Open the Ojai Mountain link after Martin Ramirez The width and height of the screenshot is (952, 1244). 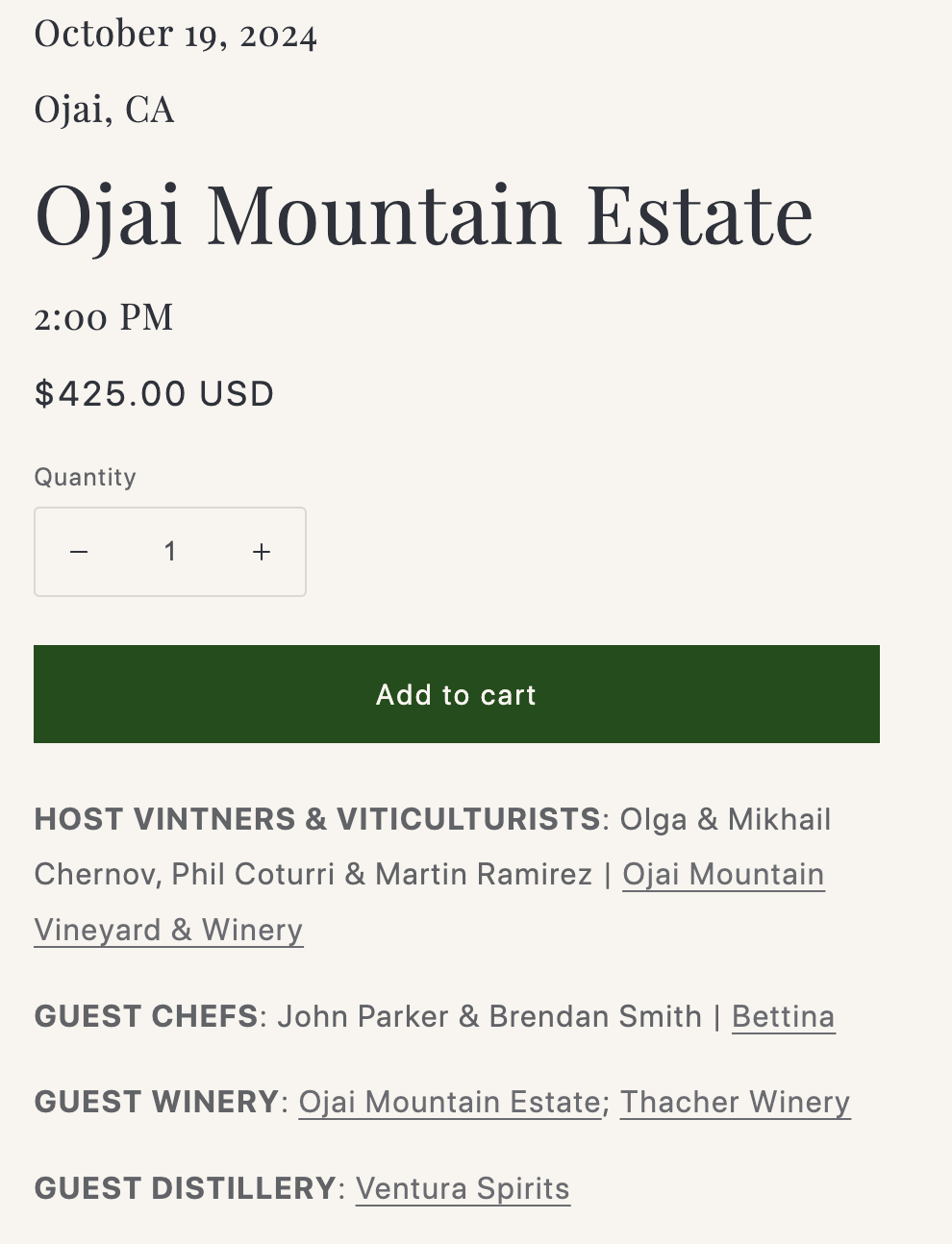723,875
